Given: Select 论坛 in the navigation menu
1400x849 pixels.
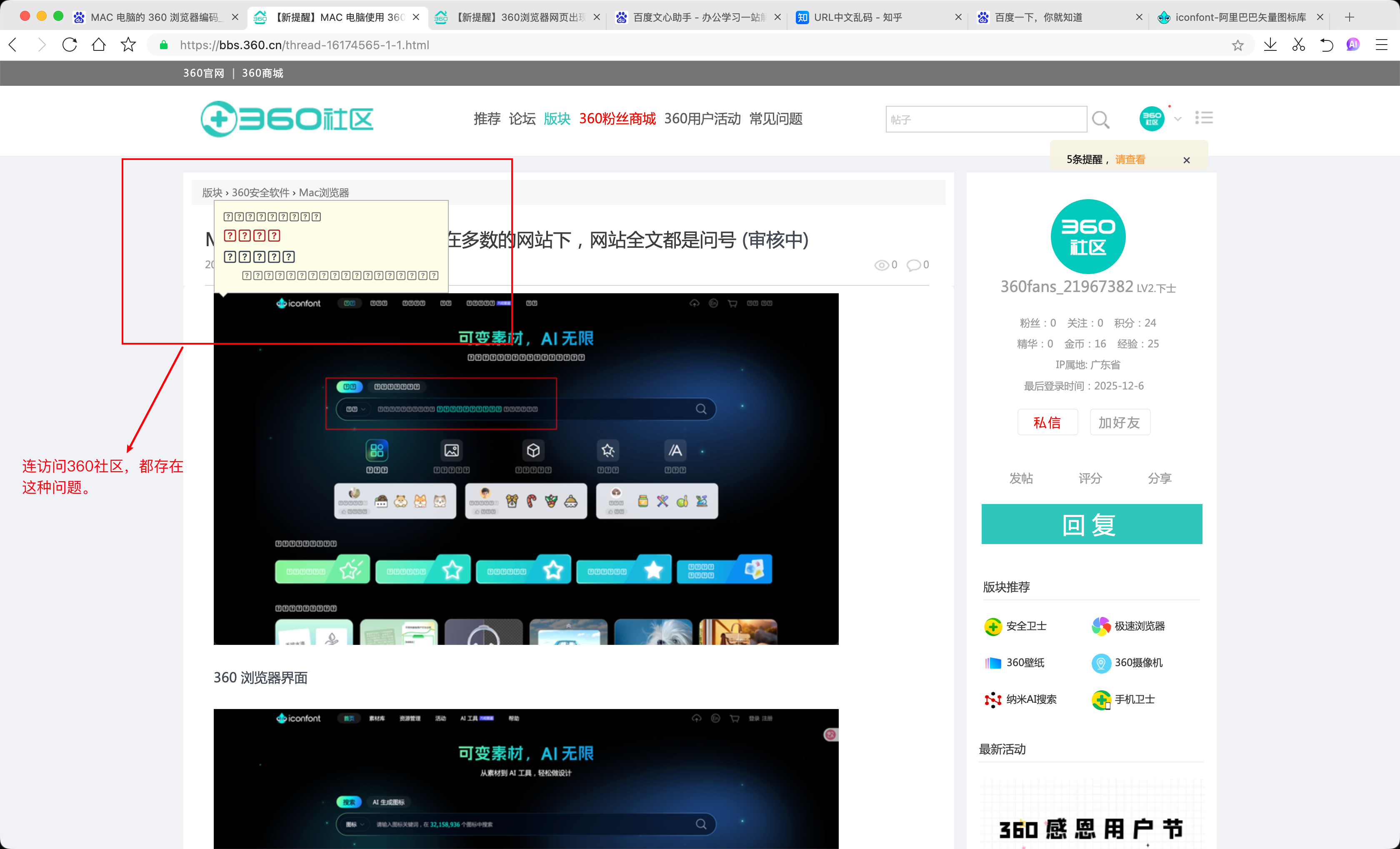Looking at the screenshot, I should click(522, 119).
